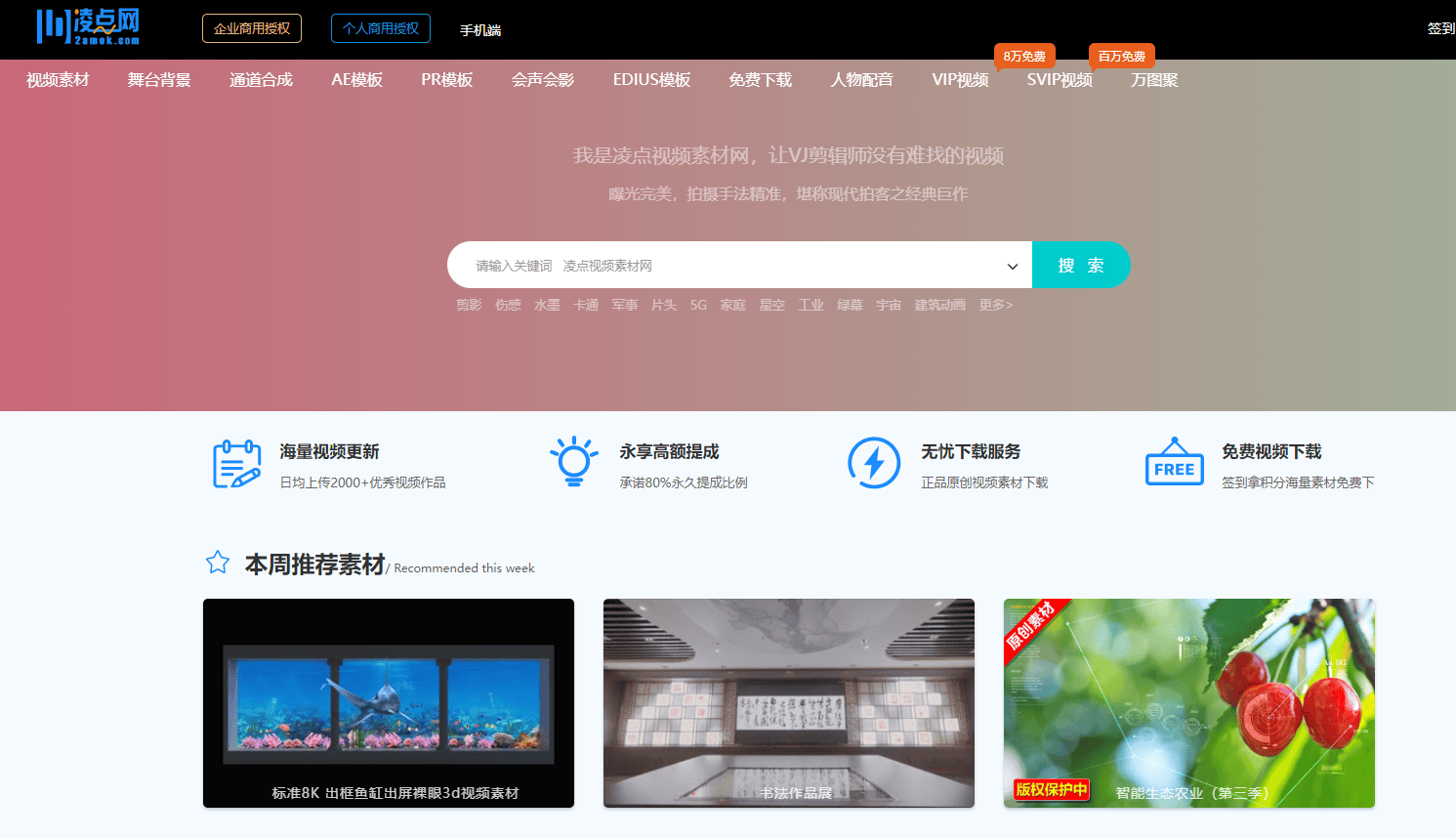Click 正品原创视频素材下载 text
This screenshot has height=838, width=1456.
(x=984, y=482)
